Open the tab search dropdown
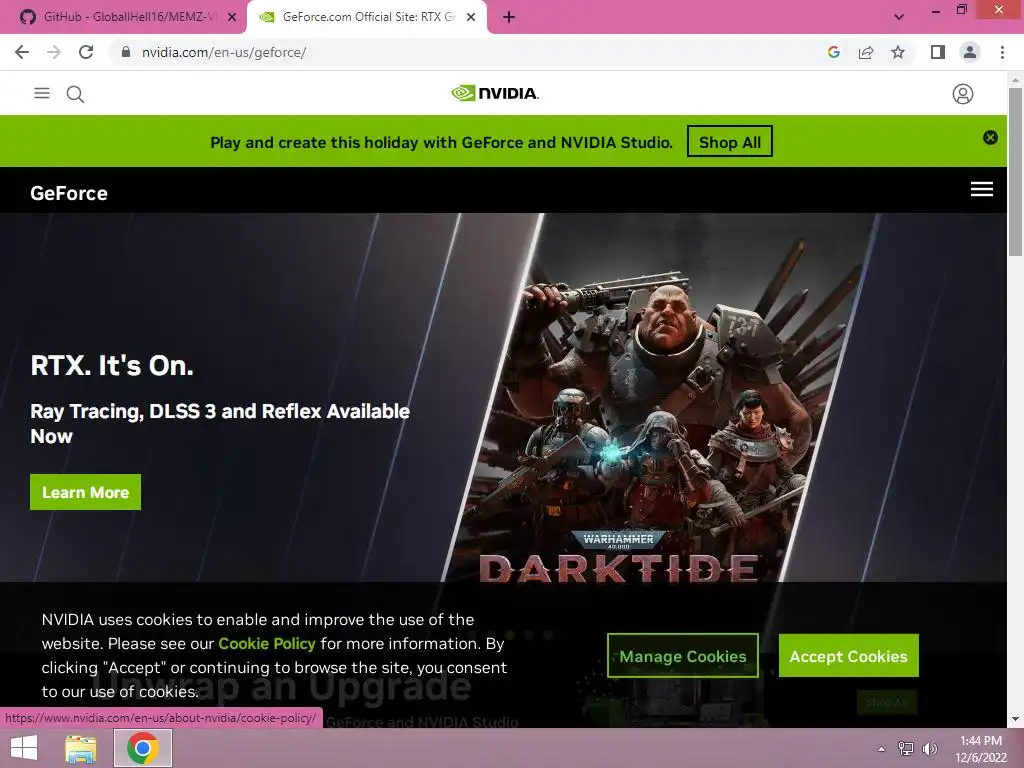 click(899, 17)
